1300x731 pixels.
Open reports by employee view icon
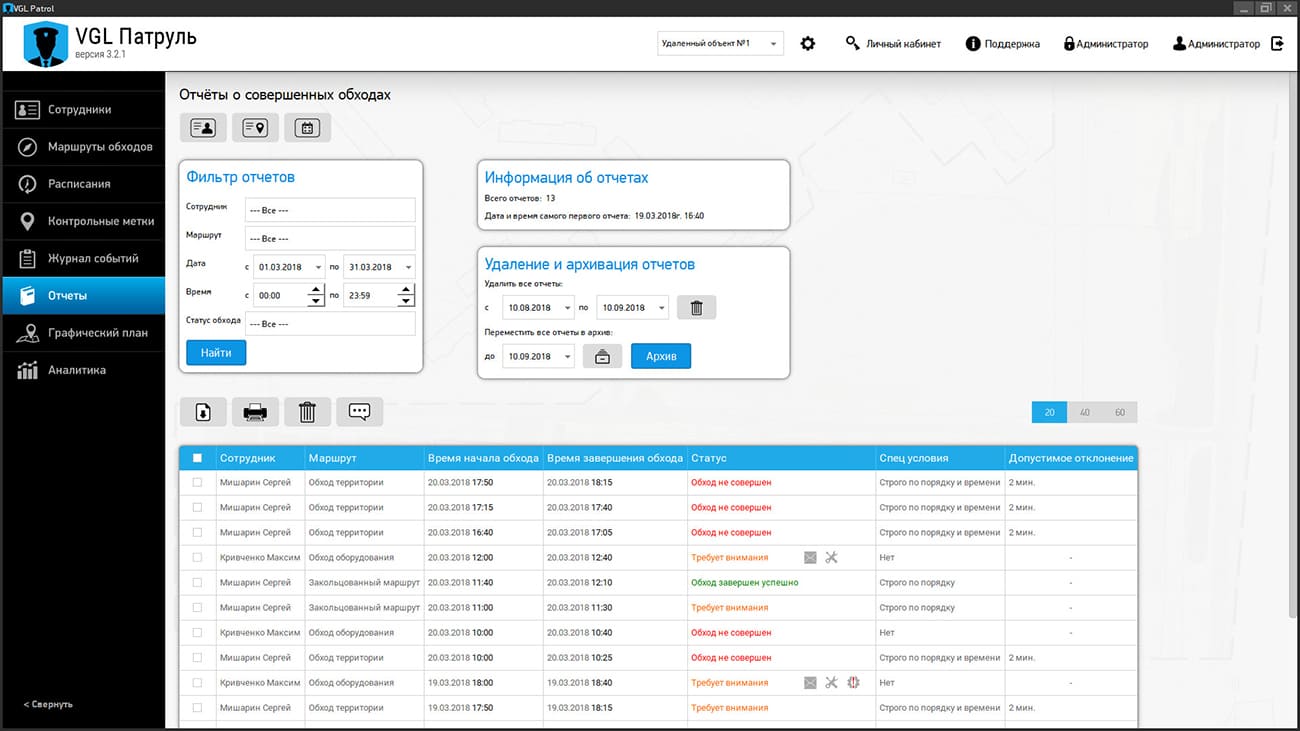pyautogui.click(x=203, y=128)
